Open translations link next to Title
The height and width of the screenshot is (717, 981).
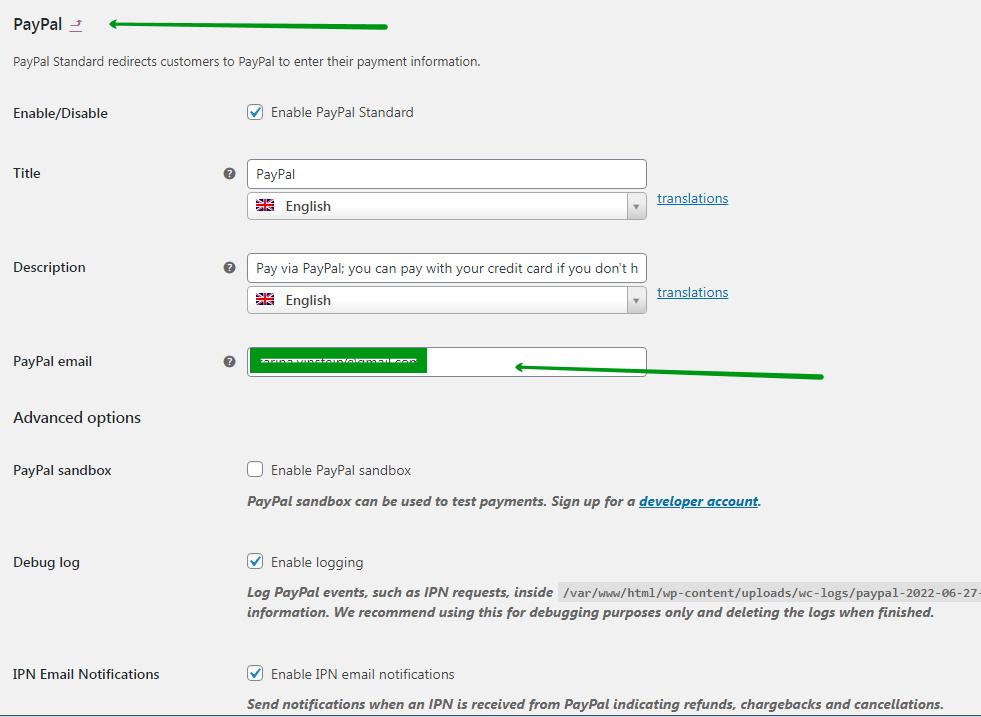click(x=692, y=199)
